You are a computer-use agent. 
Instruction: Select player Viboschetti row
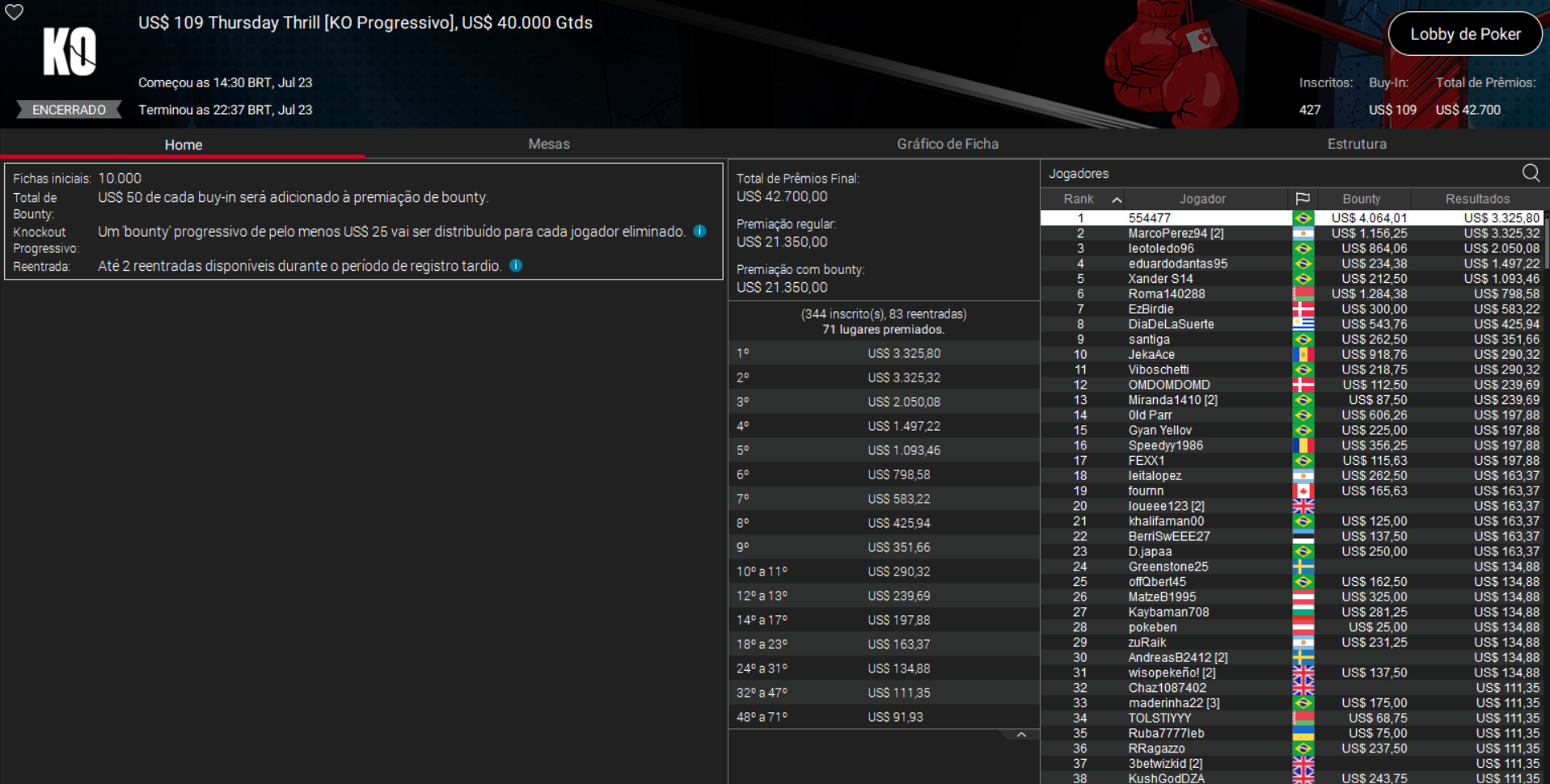1291,369
